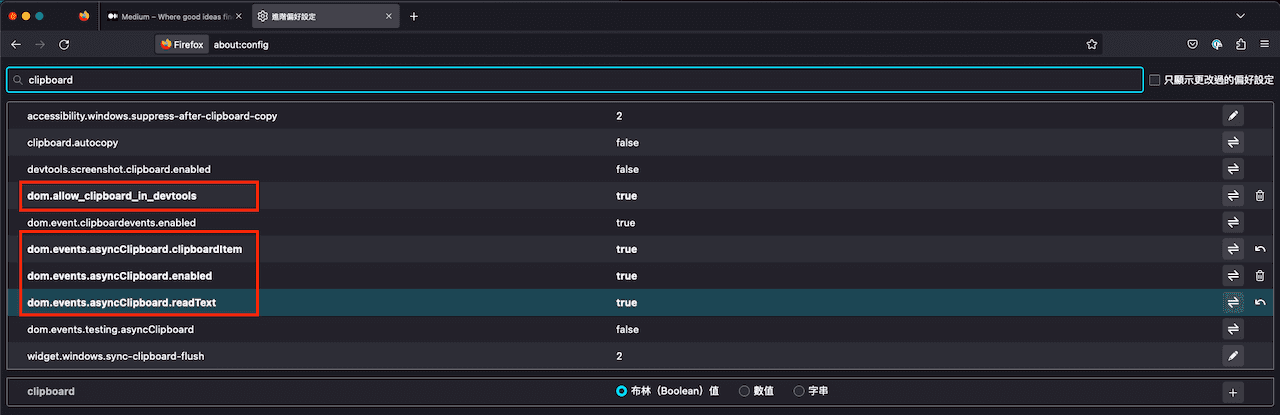
Task: Open a new tab with plus button
Action: click(414, 16)
